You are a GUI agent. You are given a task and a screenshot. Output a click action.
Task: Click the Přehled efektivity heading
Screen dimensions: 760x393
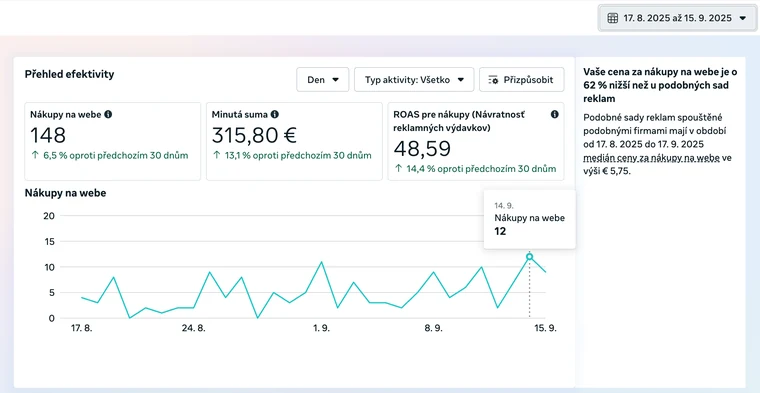[69, 74]
